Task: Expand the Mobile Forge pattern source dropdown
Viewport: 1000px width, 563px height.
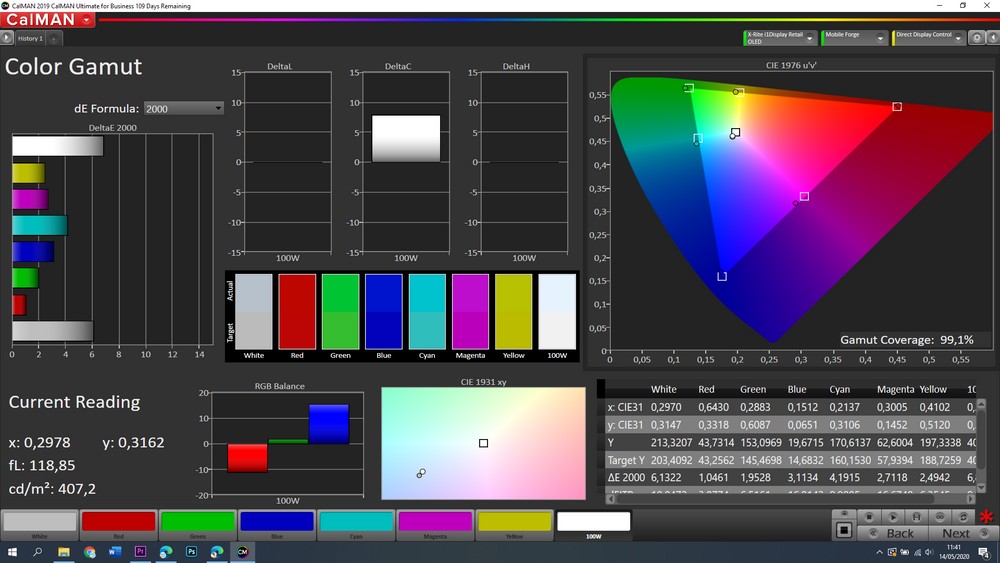Action: click(x=880, y=38)
